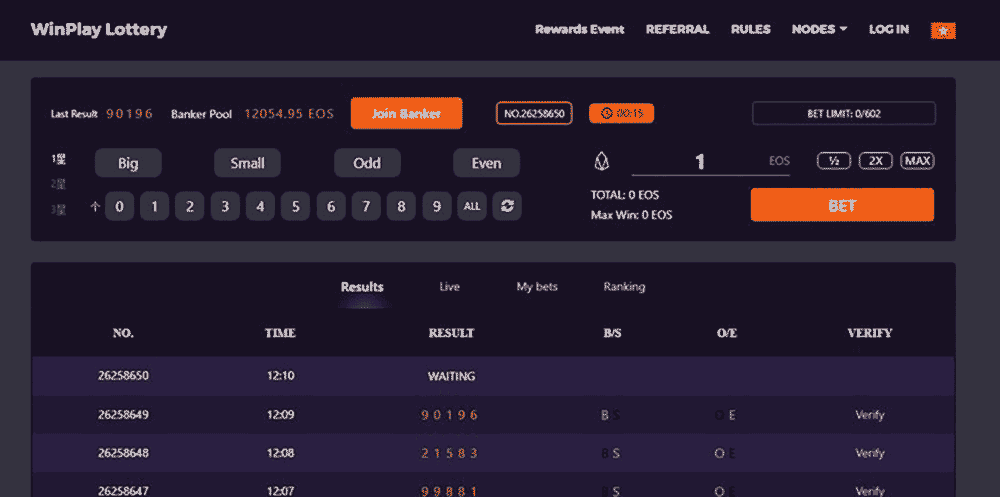Select the Big bet option
Screen dimensions: 1000x497
coord(128,163)
